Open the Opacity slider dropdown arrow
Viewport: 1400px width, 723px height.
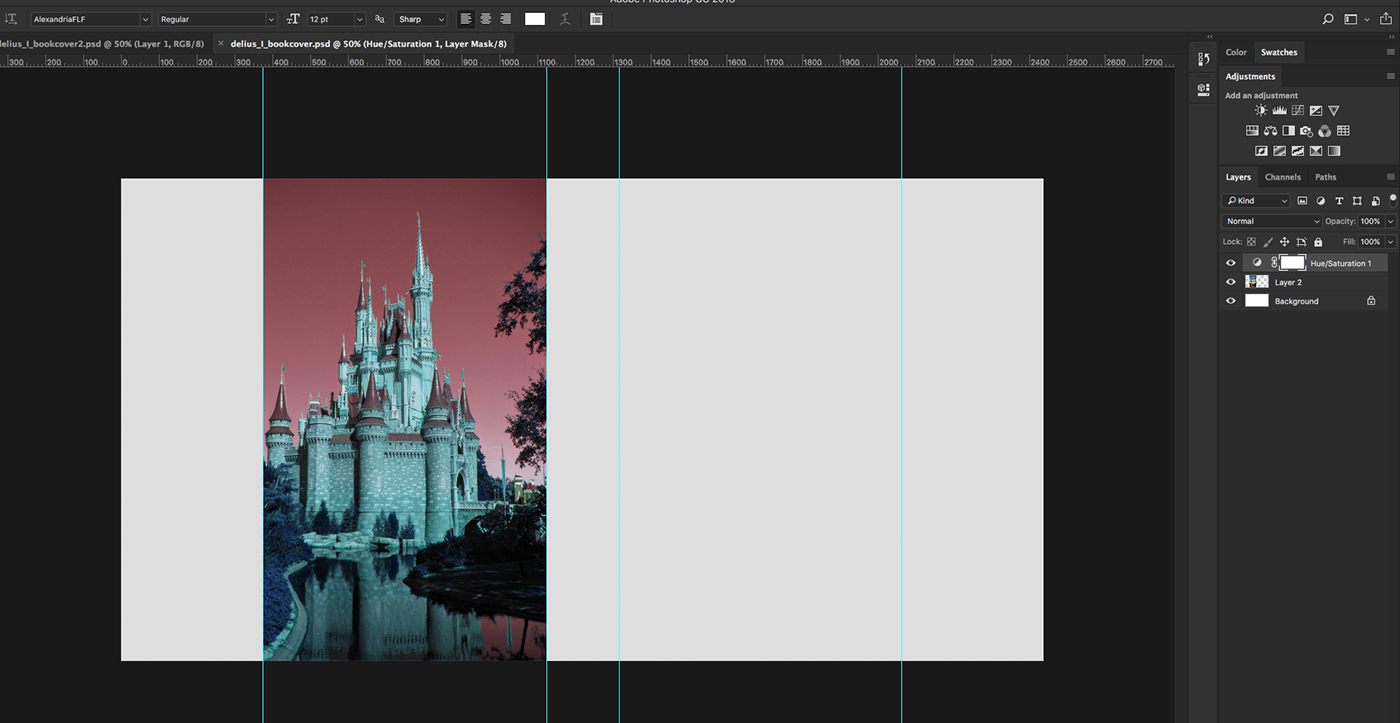1390,221
